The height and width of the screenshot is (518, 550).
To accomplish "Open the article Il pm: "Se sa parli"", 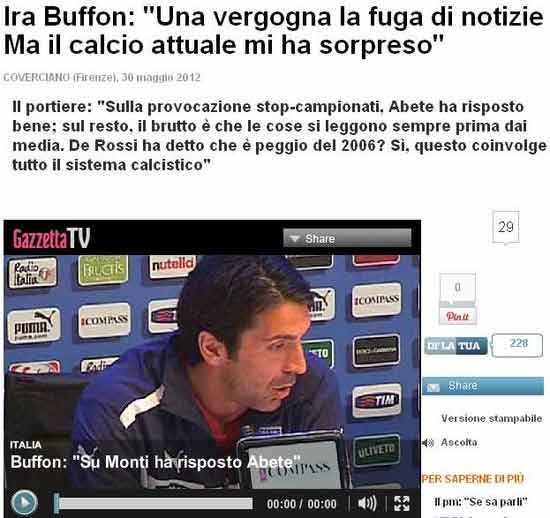I will [481, 502].
